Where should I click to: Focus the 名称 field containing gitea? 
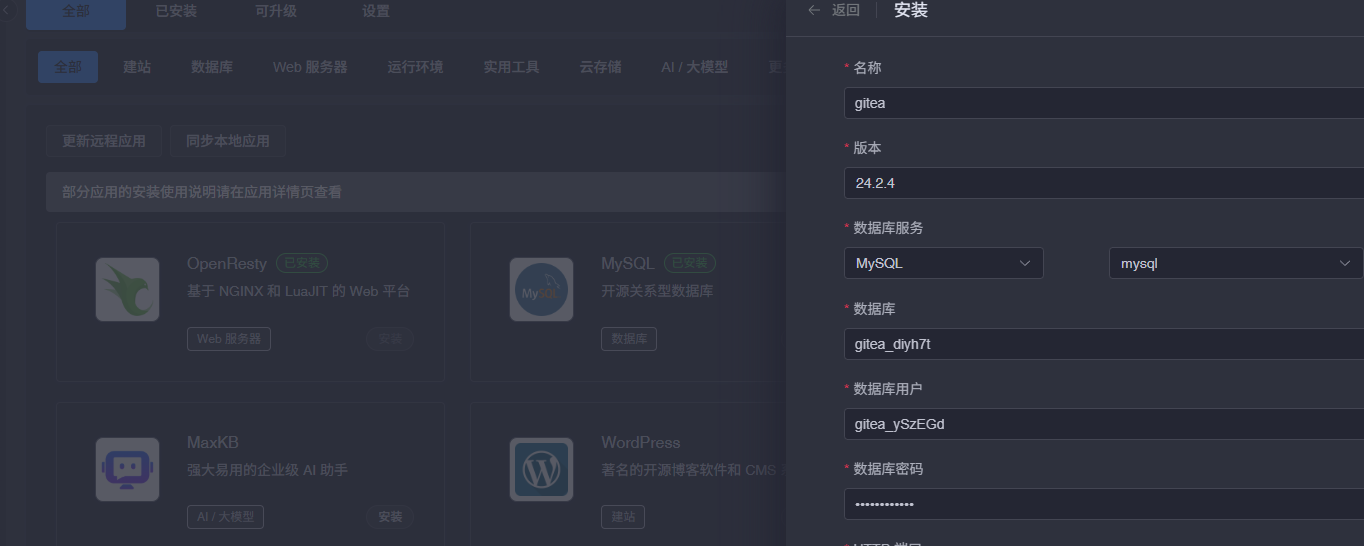click(1104, 103)
